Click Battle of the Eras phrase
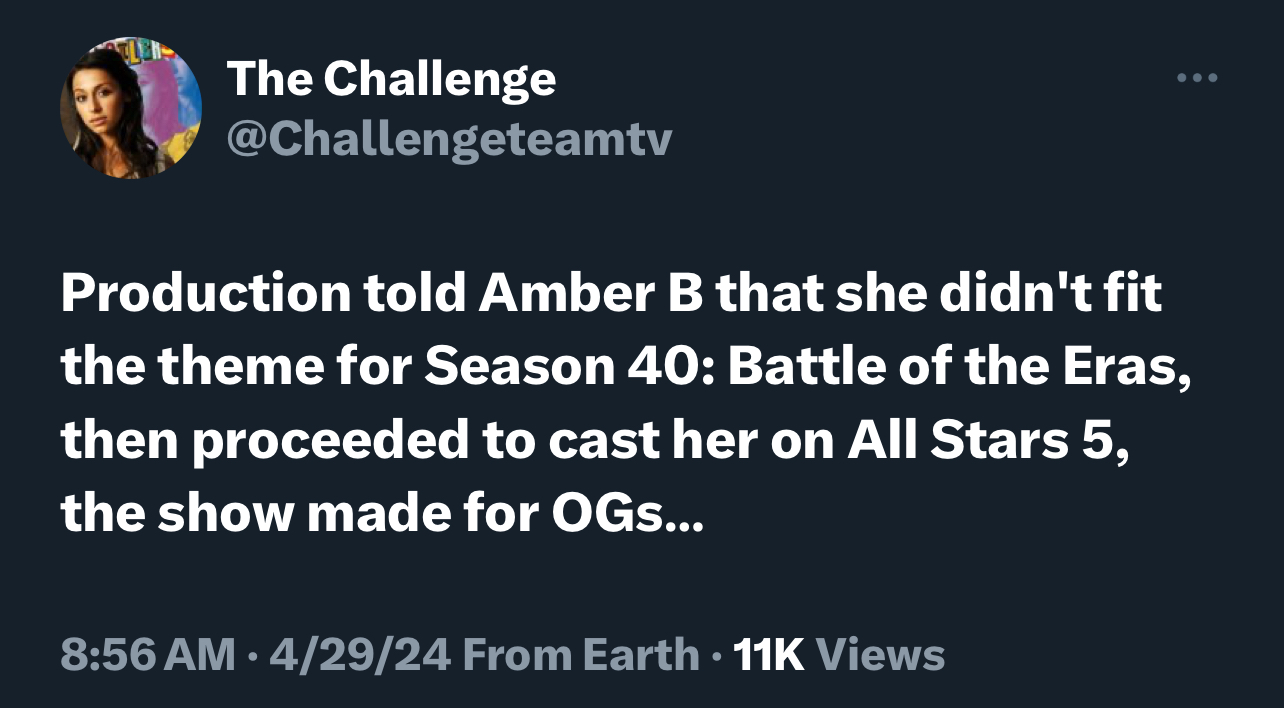This screenshot has width=1284, height=708. pos(958,368)
